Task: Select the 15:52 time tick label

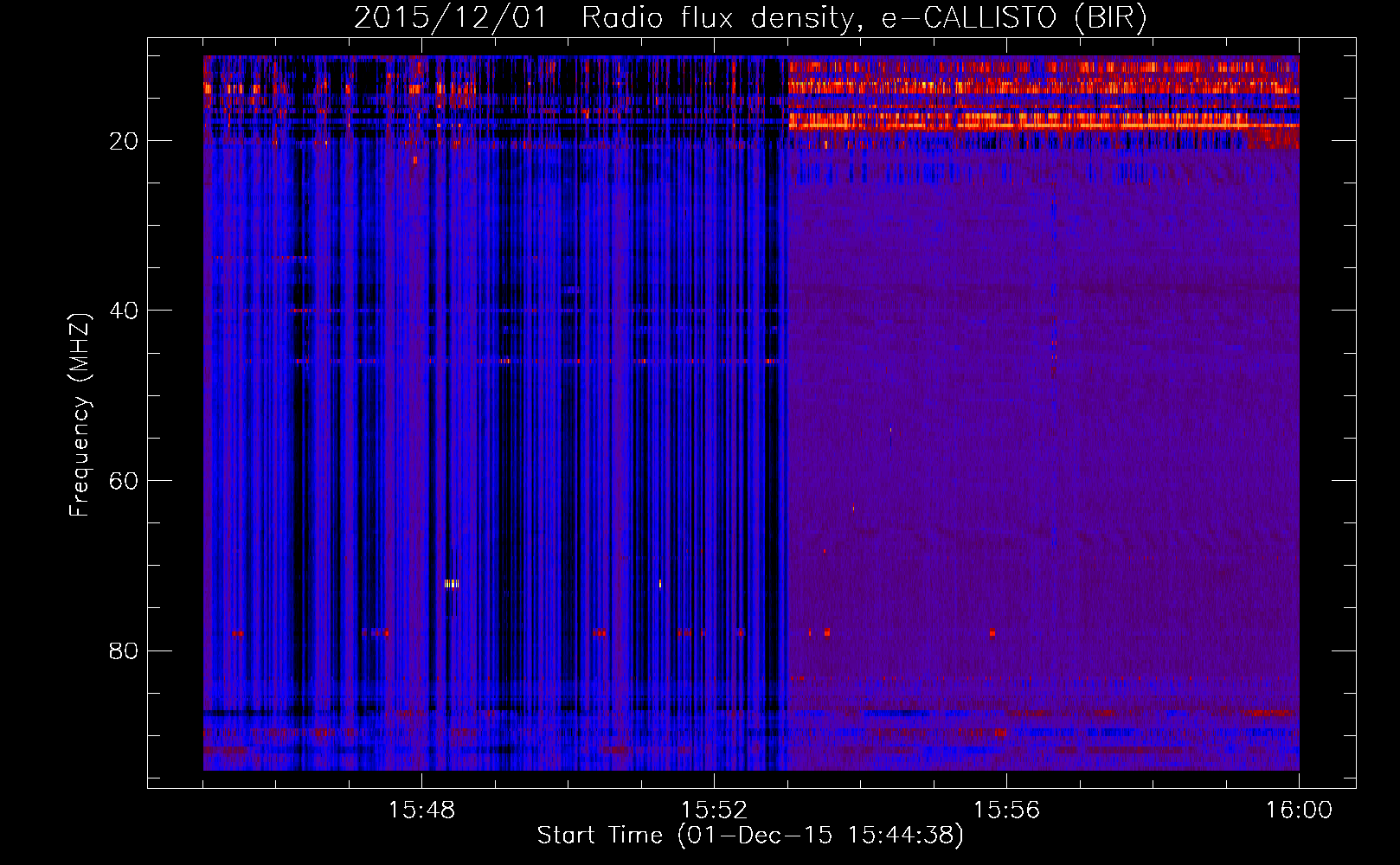Action: pos(714,811)
